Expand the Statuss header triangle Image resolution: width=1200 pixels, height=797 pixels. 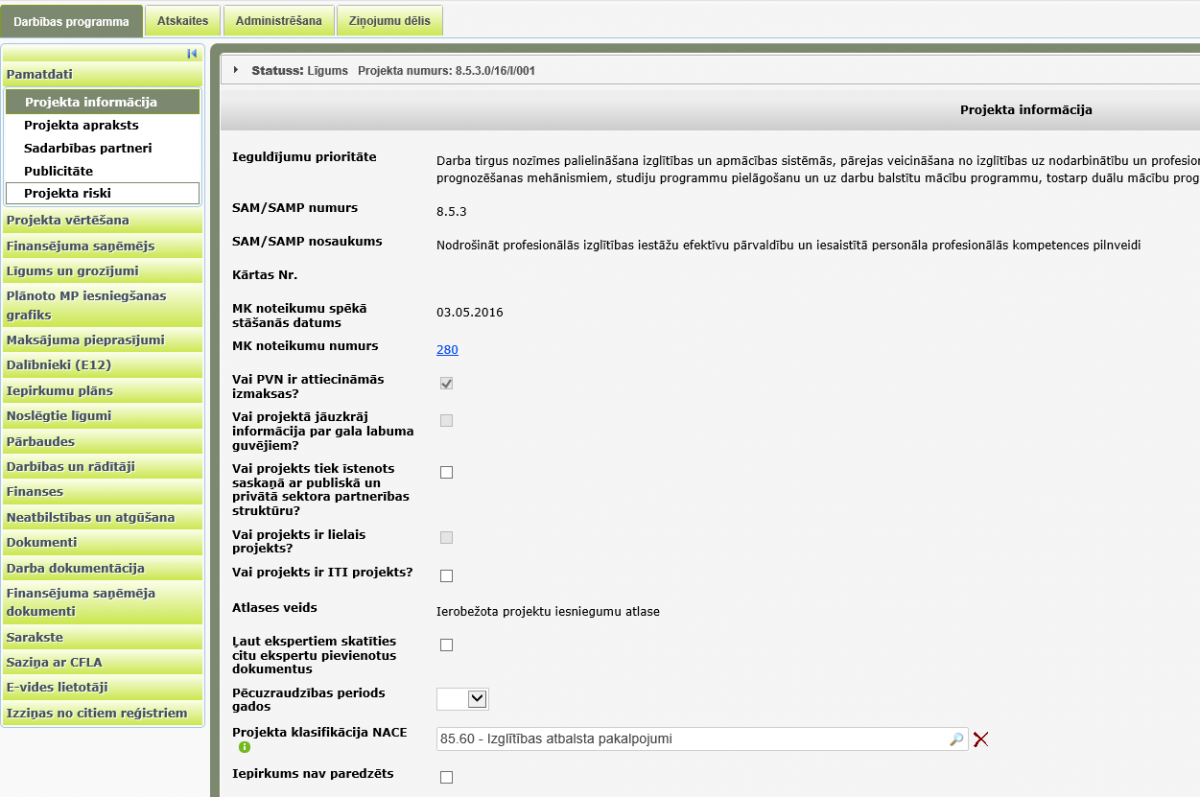point(236,70)
